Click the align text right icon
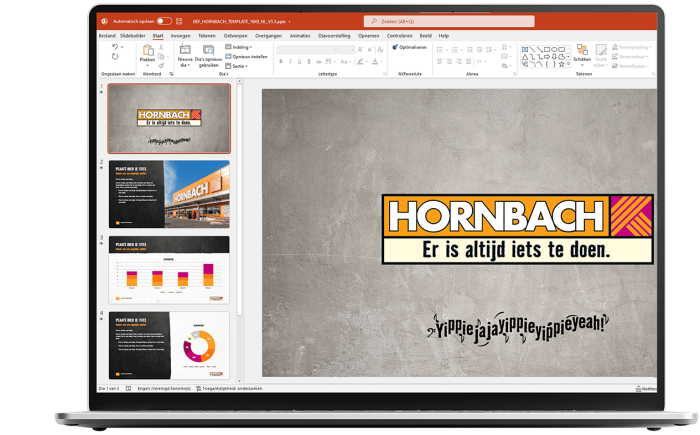The height and width of the screenshot is (435, 700). 459,61
